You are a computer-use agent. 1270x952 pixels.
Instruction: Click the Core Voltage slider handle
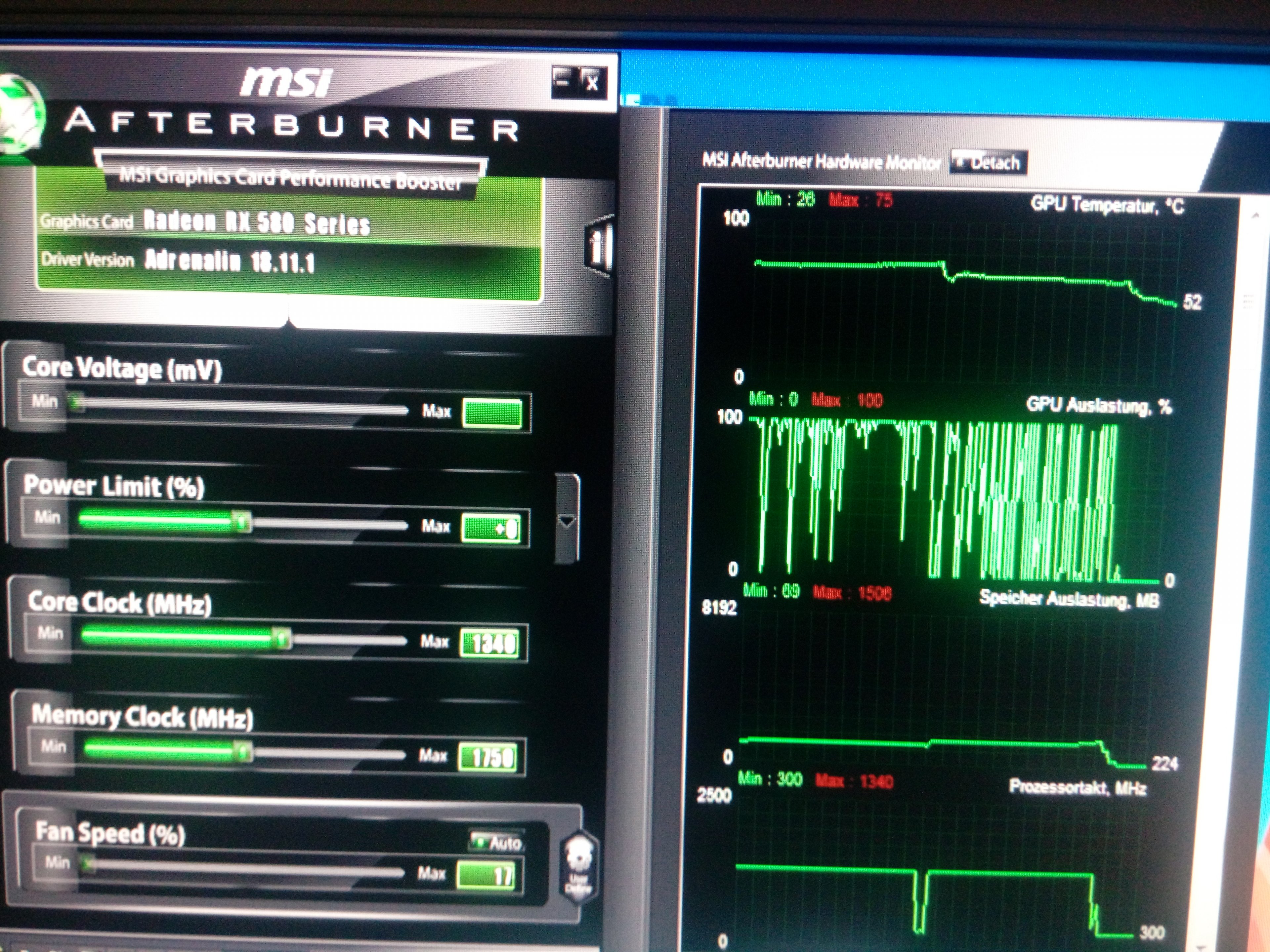75,402
